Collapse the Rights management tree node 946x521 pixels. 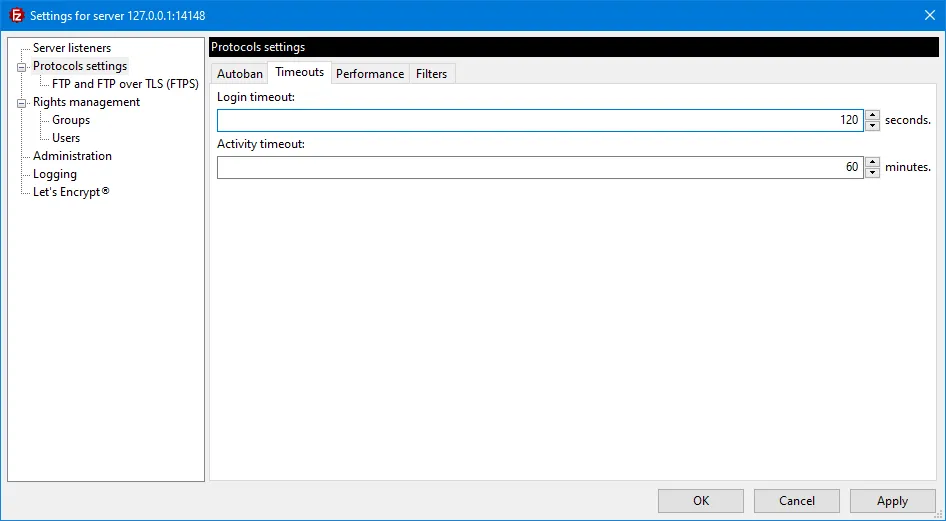pyautogui.click(x=21, y=102)
